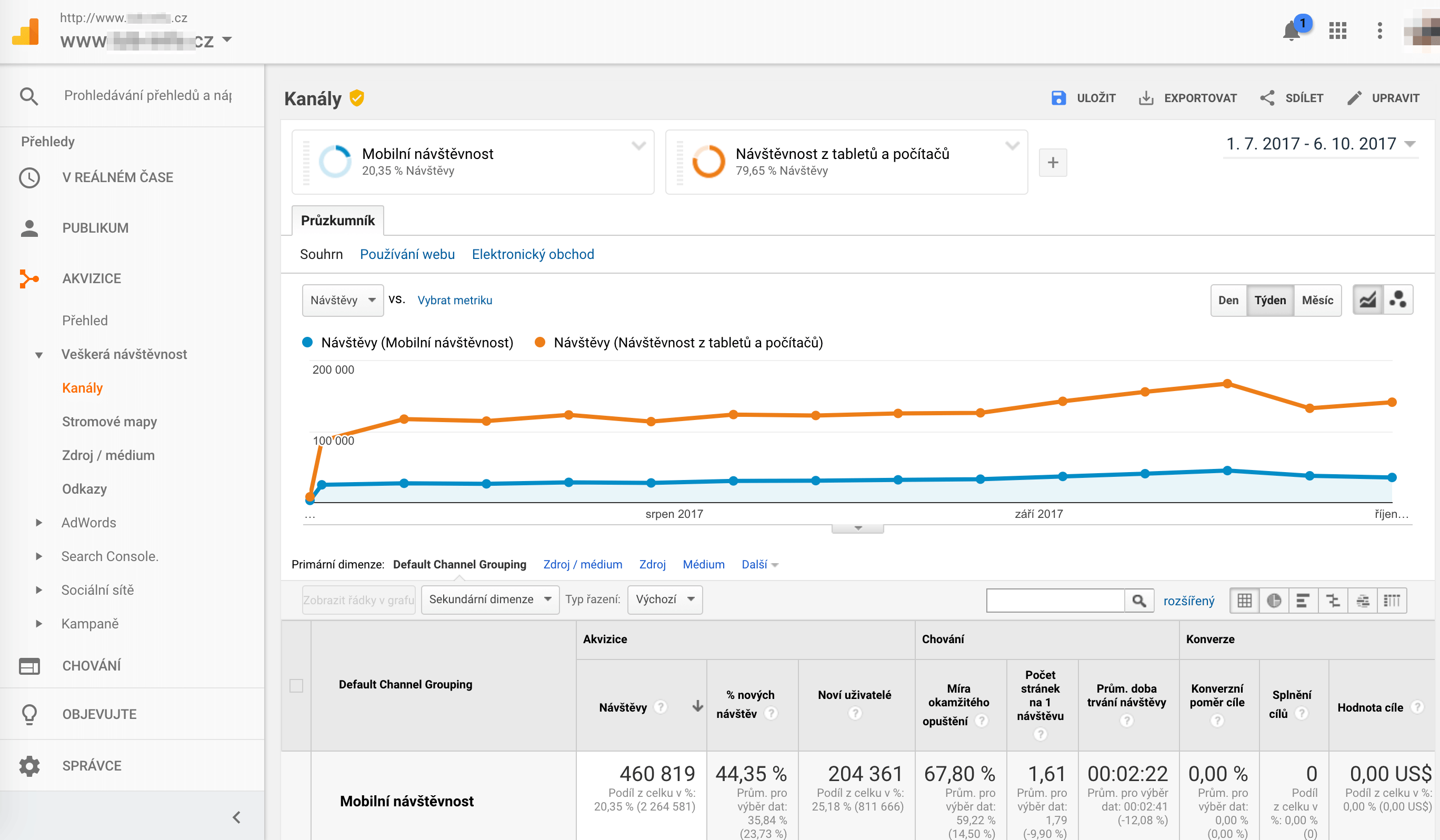Open the Používání webu tab
The width and height of the screenshot is (1440, 840).
coord(407,254)
